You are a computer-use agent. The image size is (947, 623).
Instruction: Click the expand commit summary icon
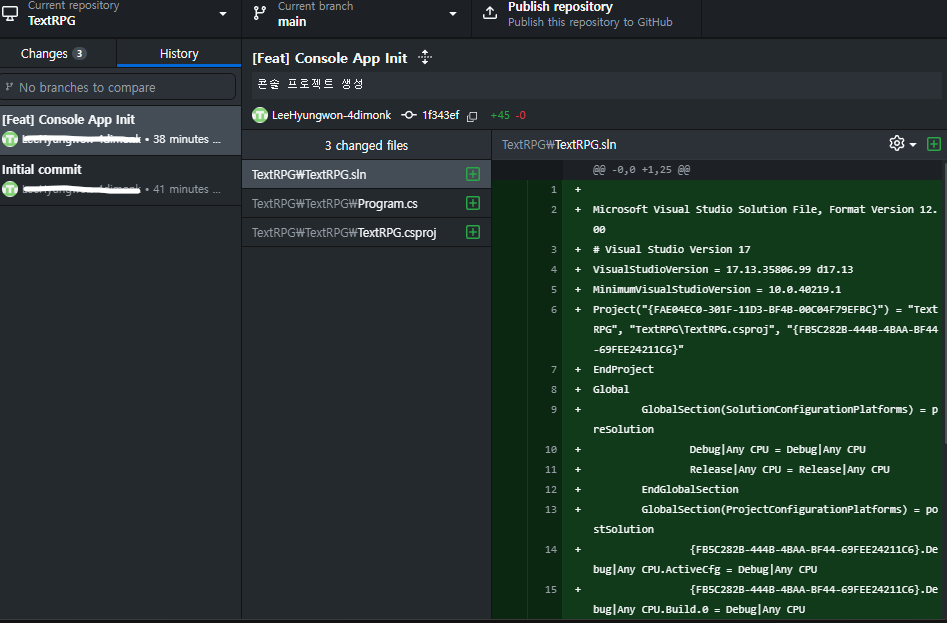(x=425, y=57)
